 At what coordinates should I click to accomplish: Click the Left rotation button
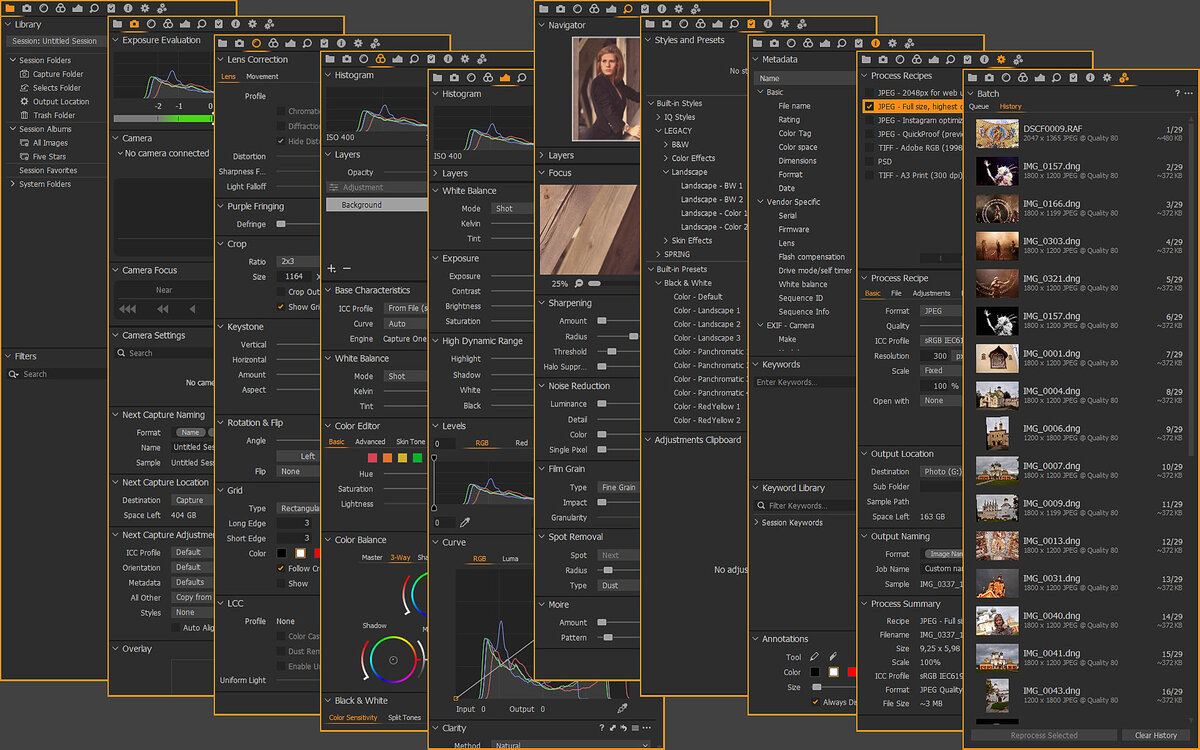[x=297, y=456]
